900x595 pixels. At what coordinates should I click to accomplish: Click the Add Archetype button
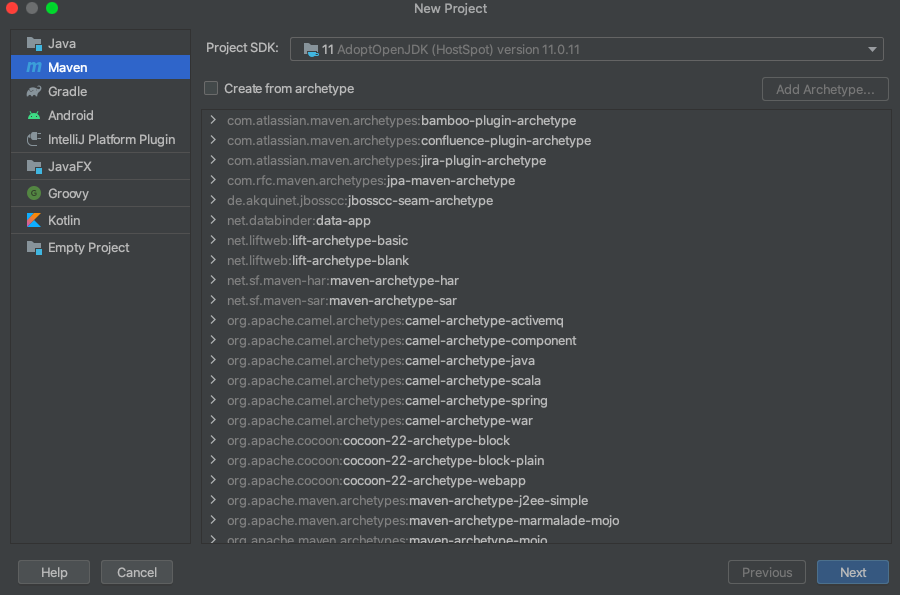tap(825, 90)
